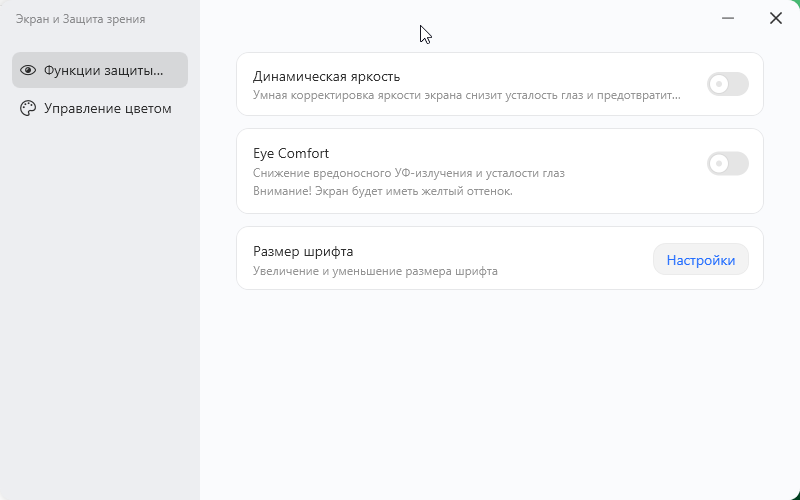This screenshot has height=500, width=800.
Task: Click the Динамическая яркость heading
Action: click(326, 76)
